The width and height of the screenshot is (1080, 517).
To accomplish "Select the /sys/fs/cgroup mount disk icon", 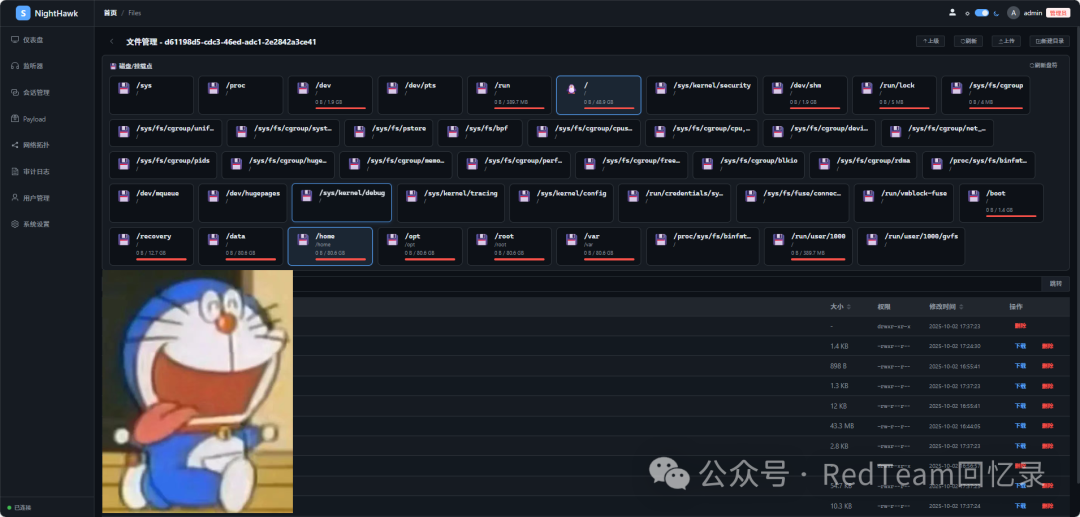I will (x=956, y=89).
